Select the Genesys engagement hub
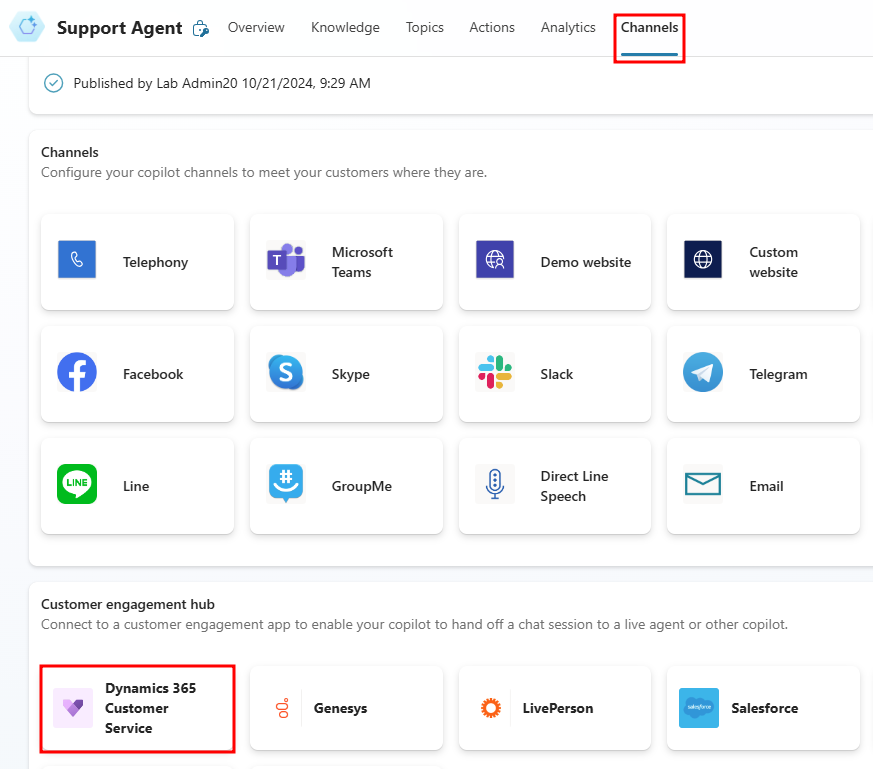Image resolution: width=873 pixels, height=769 pixels. pyautogui.click(x=346, y=707)
